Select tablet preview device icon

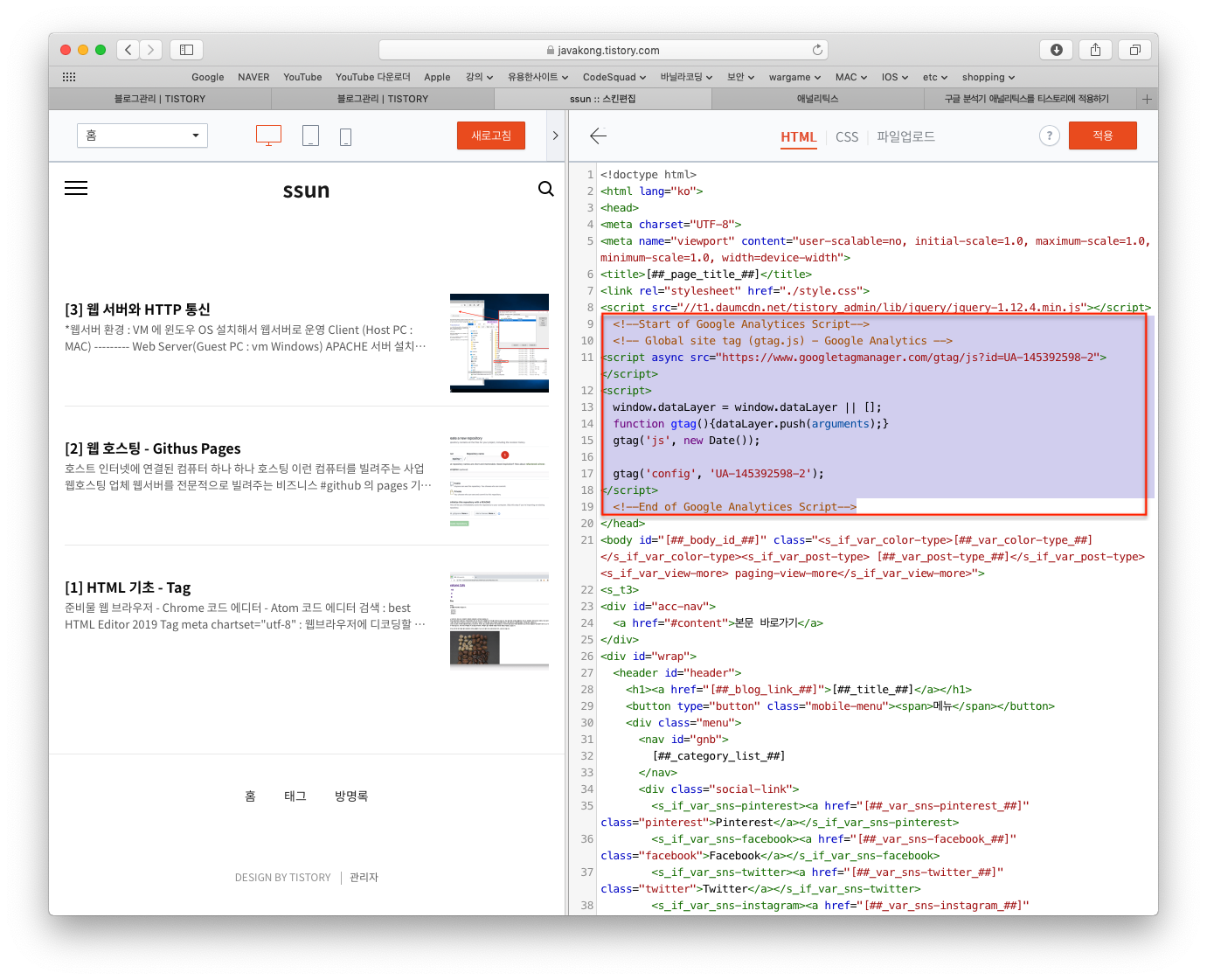310,136
